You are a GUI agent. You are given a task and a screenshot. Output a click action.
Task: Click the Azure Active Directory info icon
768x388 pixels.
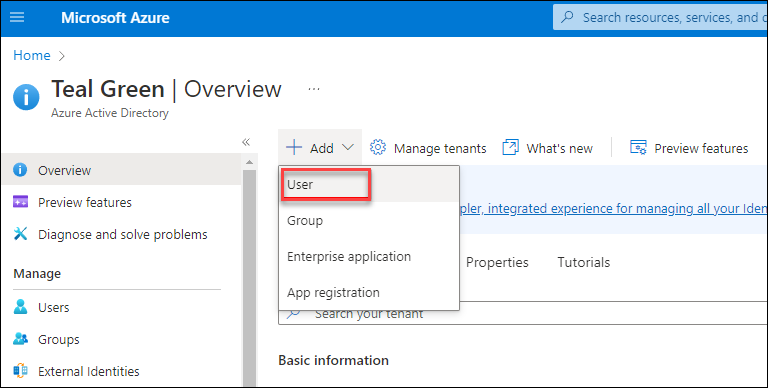[x=25, y=97]
